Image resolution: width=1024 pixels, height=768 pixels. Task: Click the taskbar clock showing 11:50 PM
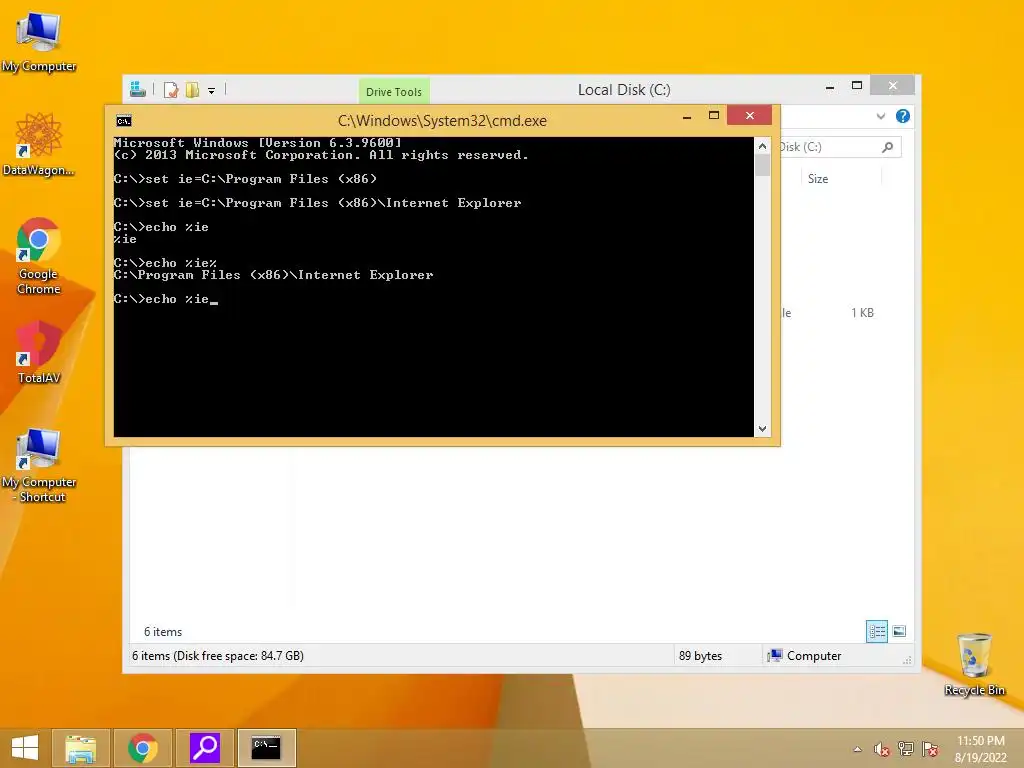(981, 741)
